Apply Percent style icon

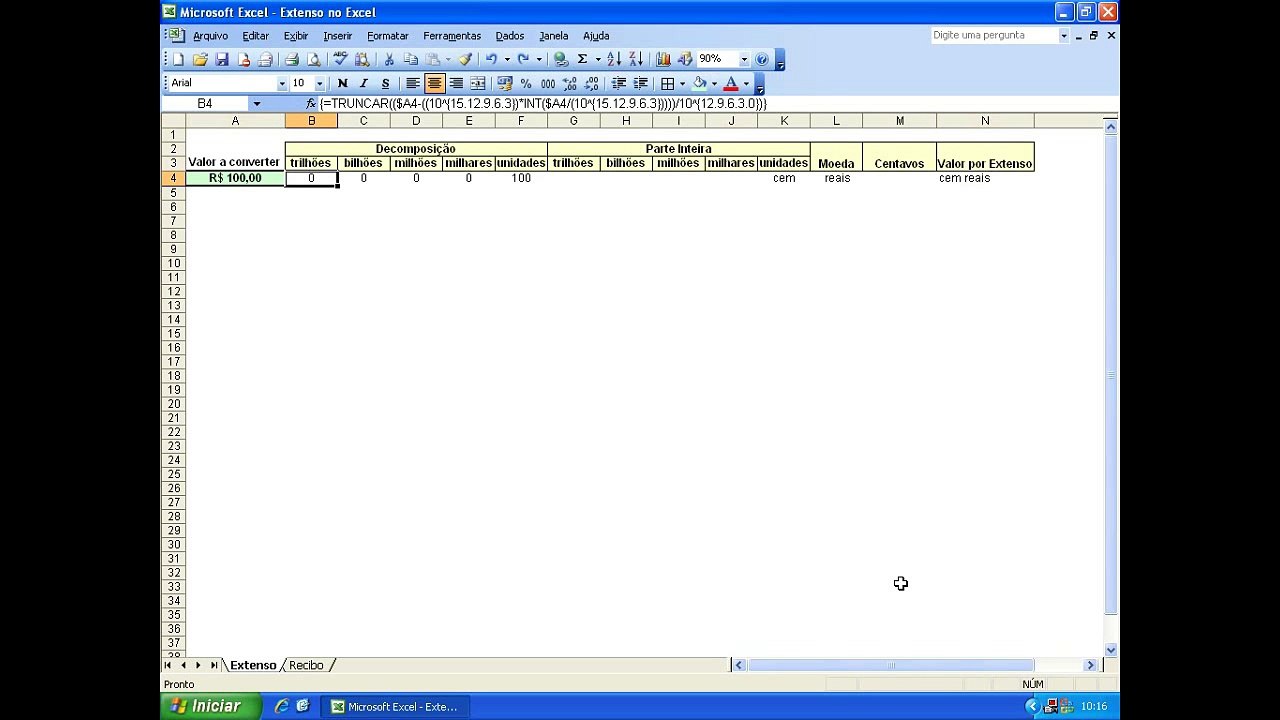(x=526, y=83)
